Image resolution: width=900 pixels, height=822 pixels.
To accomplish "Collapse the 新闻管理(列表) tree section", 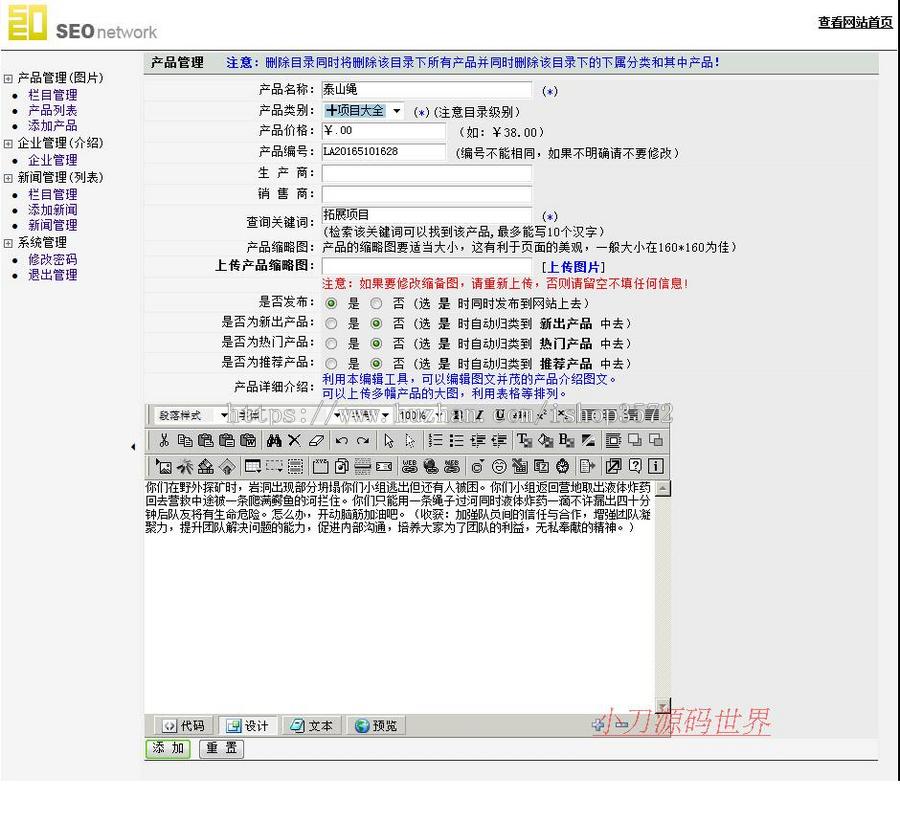I will point(8,179).
